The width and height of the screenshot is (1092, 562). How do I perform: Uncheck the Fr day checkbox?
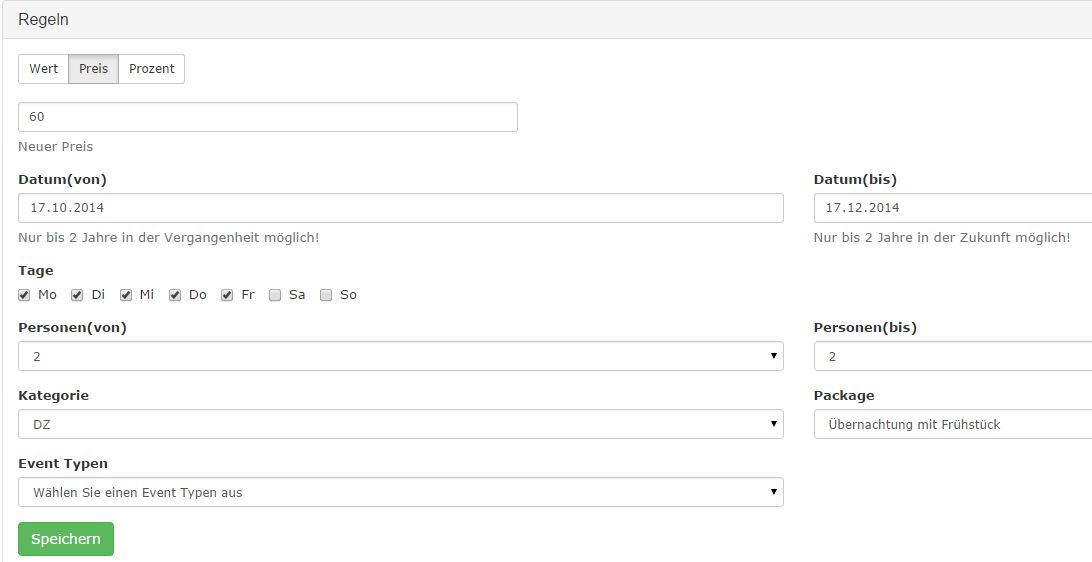[x=227, y=295]
